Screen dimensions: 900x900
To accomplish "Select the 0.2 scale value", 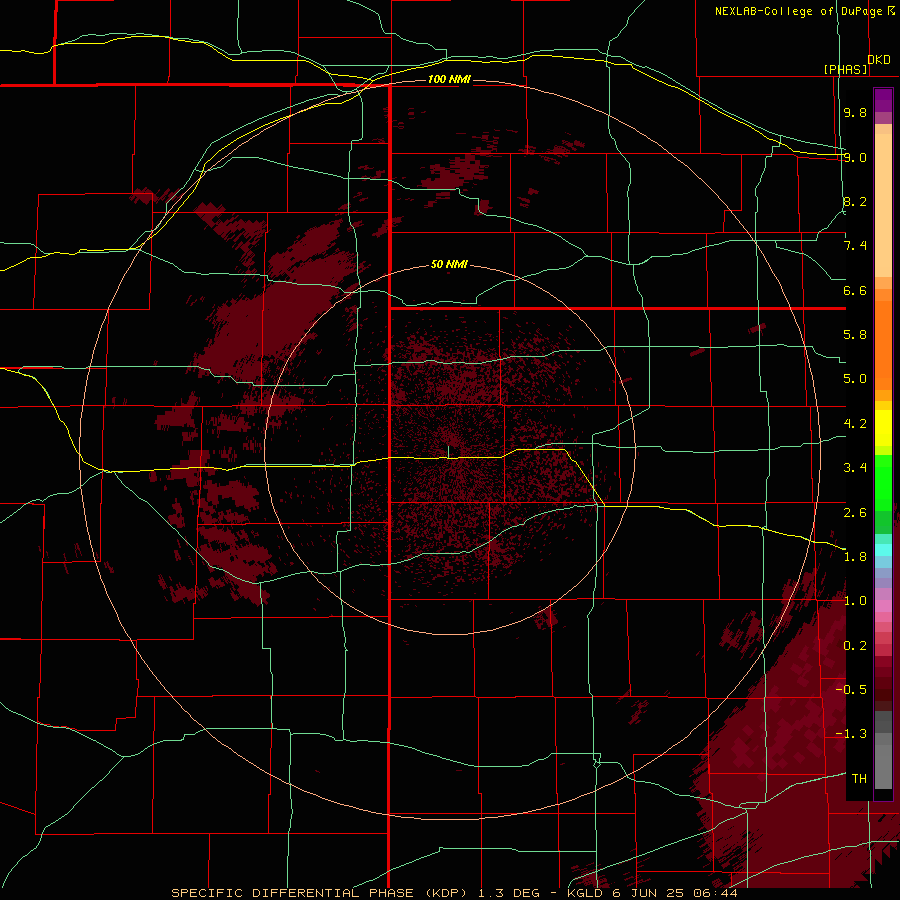I will pos(855,646).
